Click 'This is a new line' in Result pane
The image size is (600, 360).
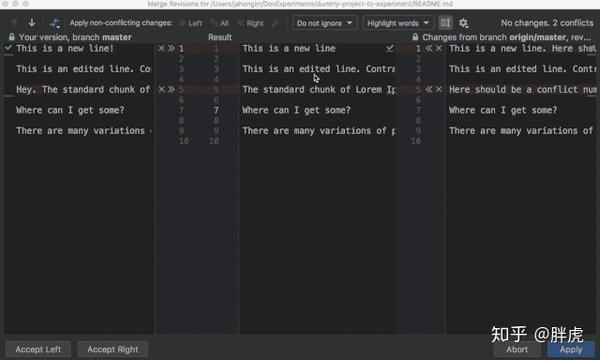pyautogui.click(x=289, y=48)
